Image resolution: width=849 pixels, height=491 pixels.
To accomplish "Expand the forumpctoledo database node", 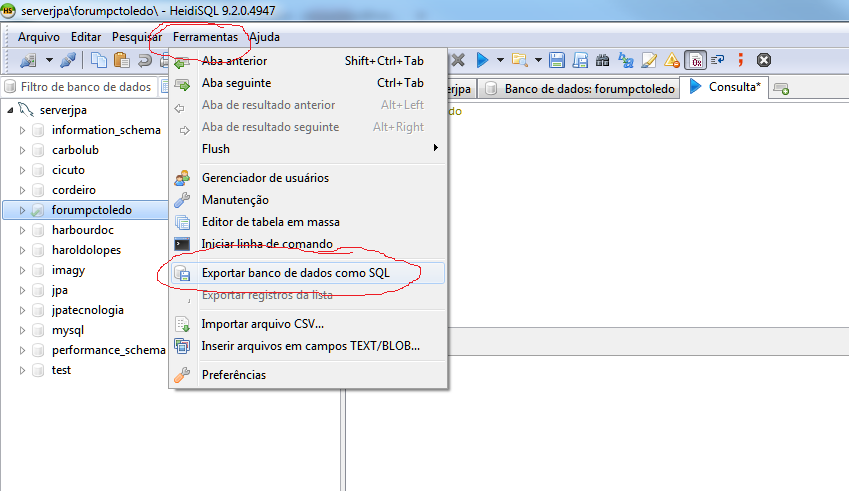I will point(22,210).
